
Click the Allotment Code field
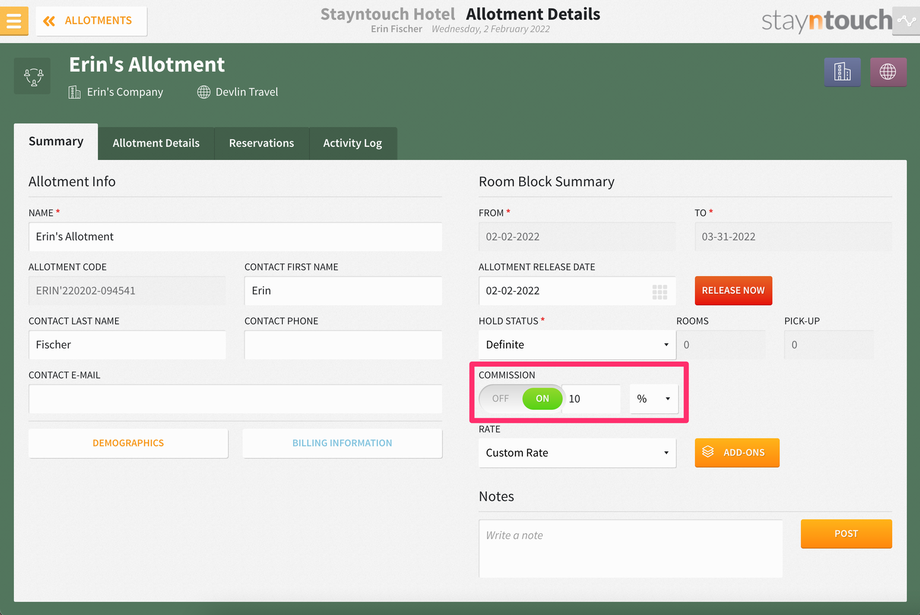click(x=127, y=290)
